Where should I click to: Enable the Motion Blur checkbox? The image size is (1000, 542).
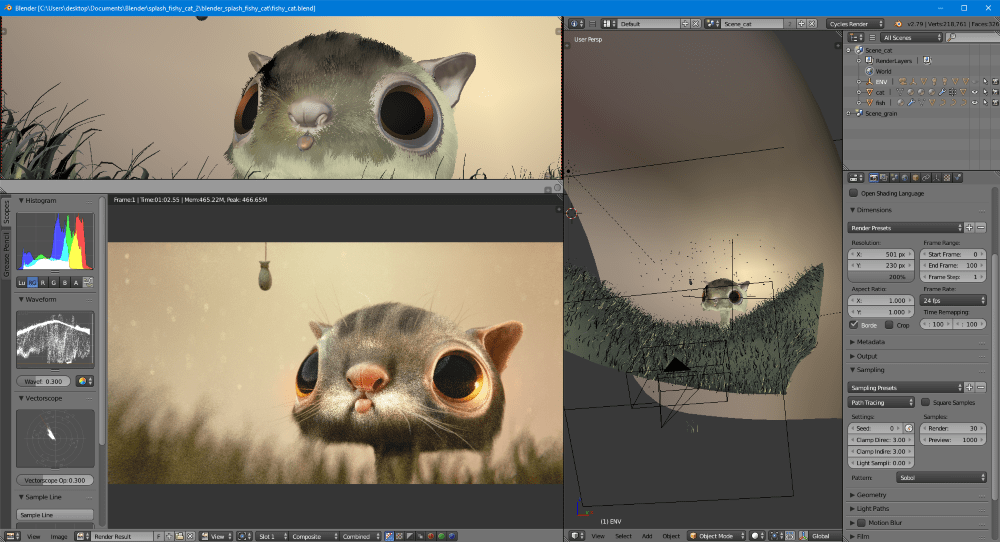click(861, 523)
